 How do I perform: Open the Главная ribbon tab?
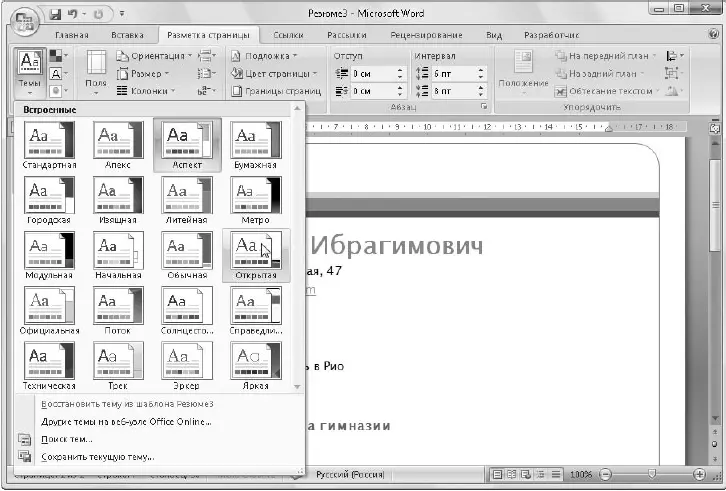(x=72, y=35)
